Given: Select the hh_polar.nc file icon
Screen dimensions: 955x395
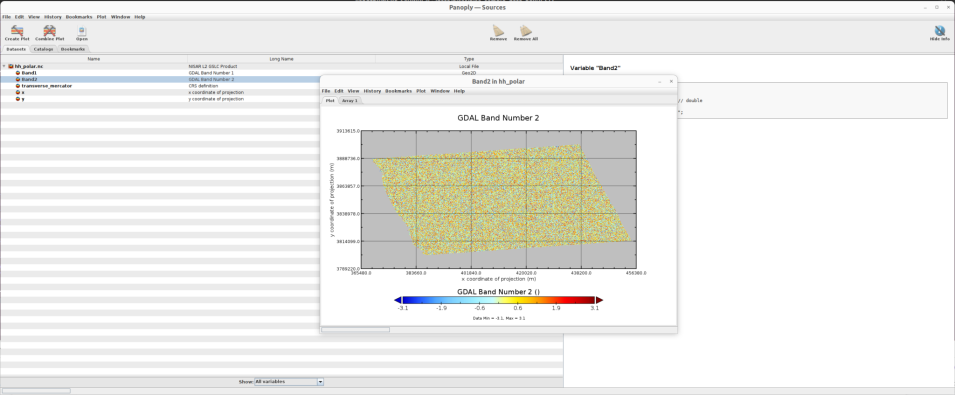Looking at the screenshot, I should (x=11, y=66).
